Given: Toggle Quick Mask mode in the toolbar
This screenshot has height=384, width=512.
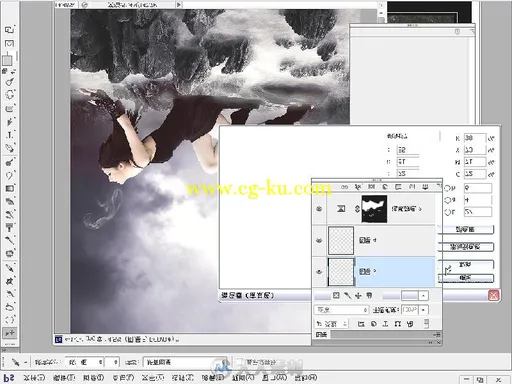Looking at the screenshot, I should click(9, 44).
